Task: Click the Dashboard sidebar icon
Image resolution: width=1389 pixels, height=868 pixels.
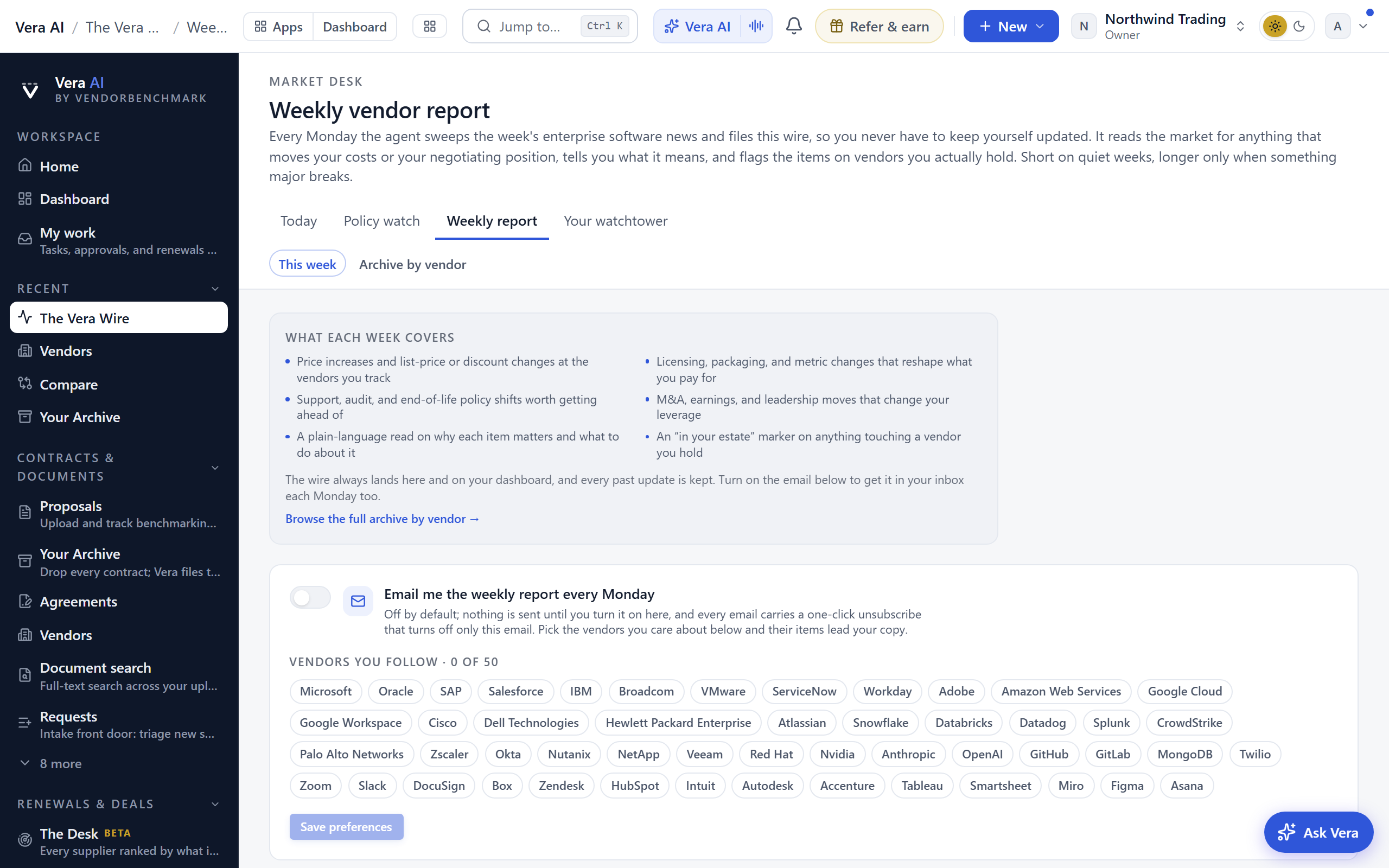Action: (24, 199)
